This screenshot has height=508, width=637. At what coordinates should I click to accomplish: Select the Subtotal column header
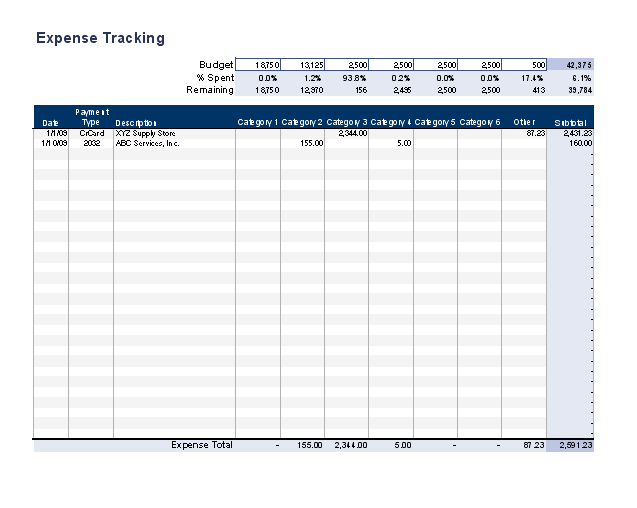(x=570, y=123)
